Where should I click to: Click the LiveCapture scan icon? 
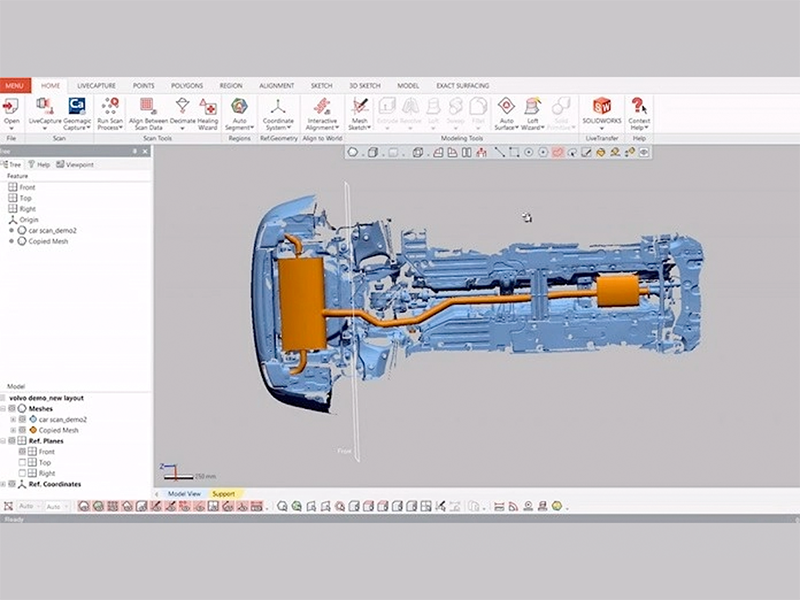[44, 108]
